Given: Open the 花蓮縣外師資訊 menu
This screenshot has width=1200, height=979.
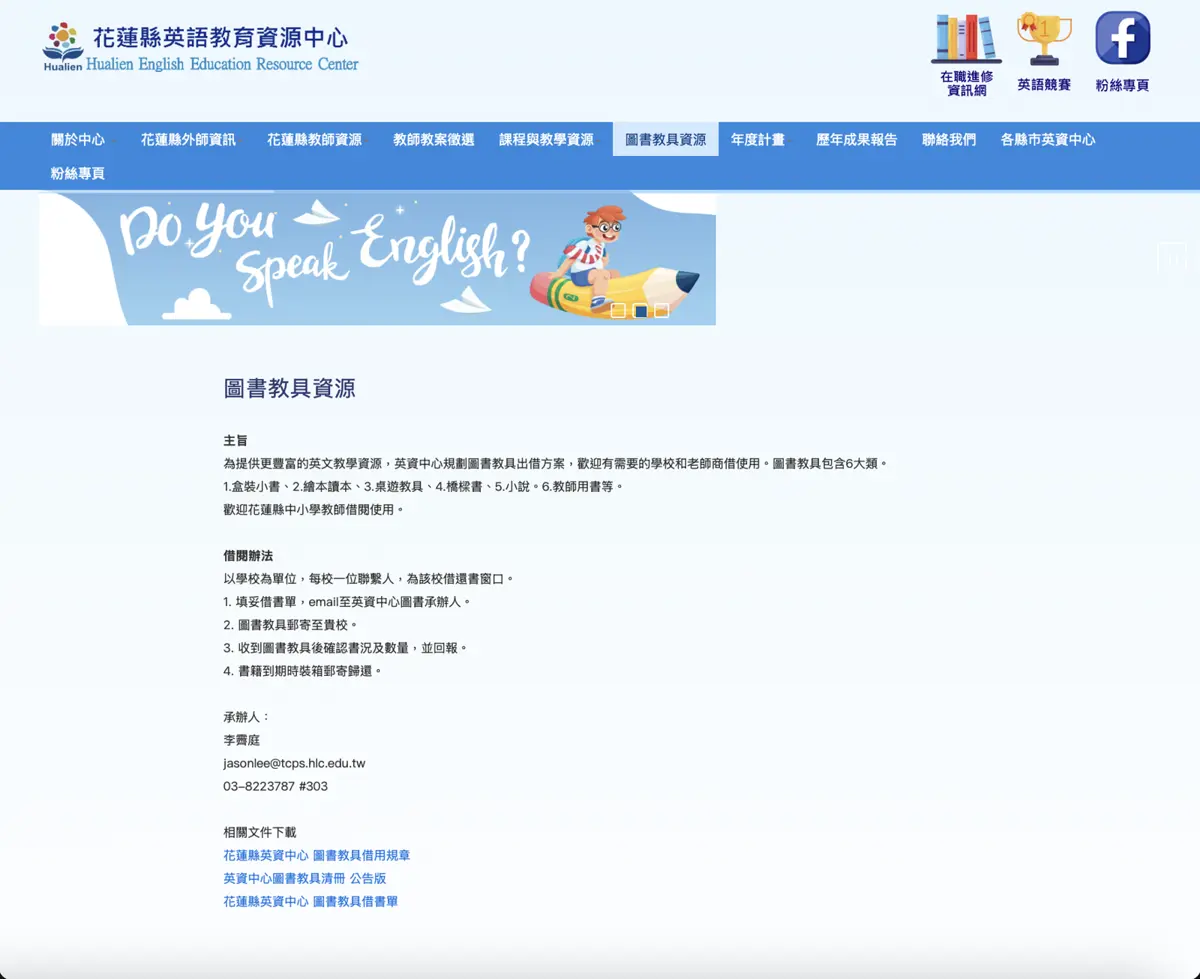Looking at the screenshot, I should point(188,139).
